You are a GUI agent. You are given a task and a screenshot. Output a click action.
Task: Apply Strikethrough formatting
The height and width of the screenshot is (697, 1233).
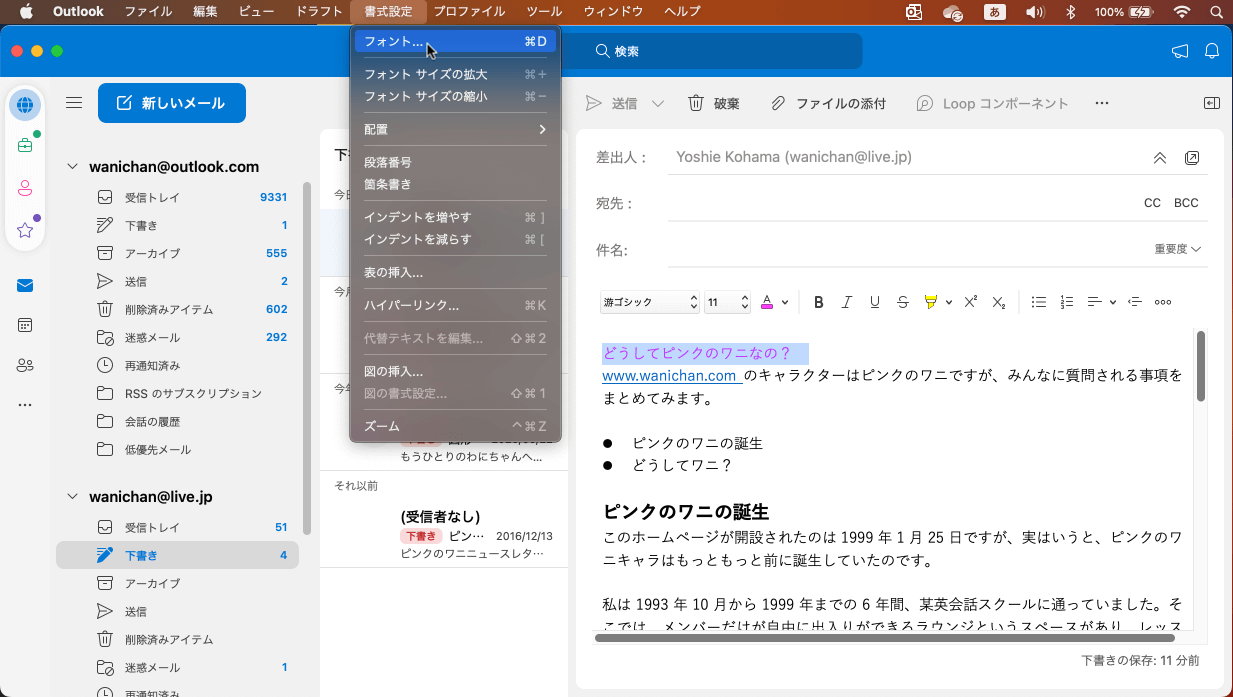(903, 302)
